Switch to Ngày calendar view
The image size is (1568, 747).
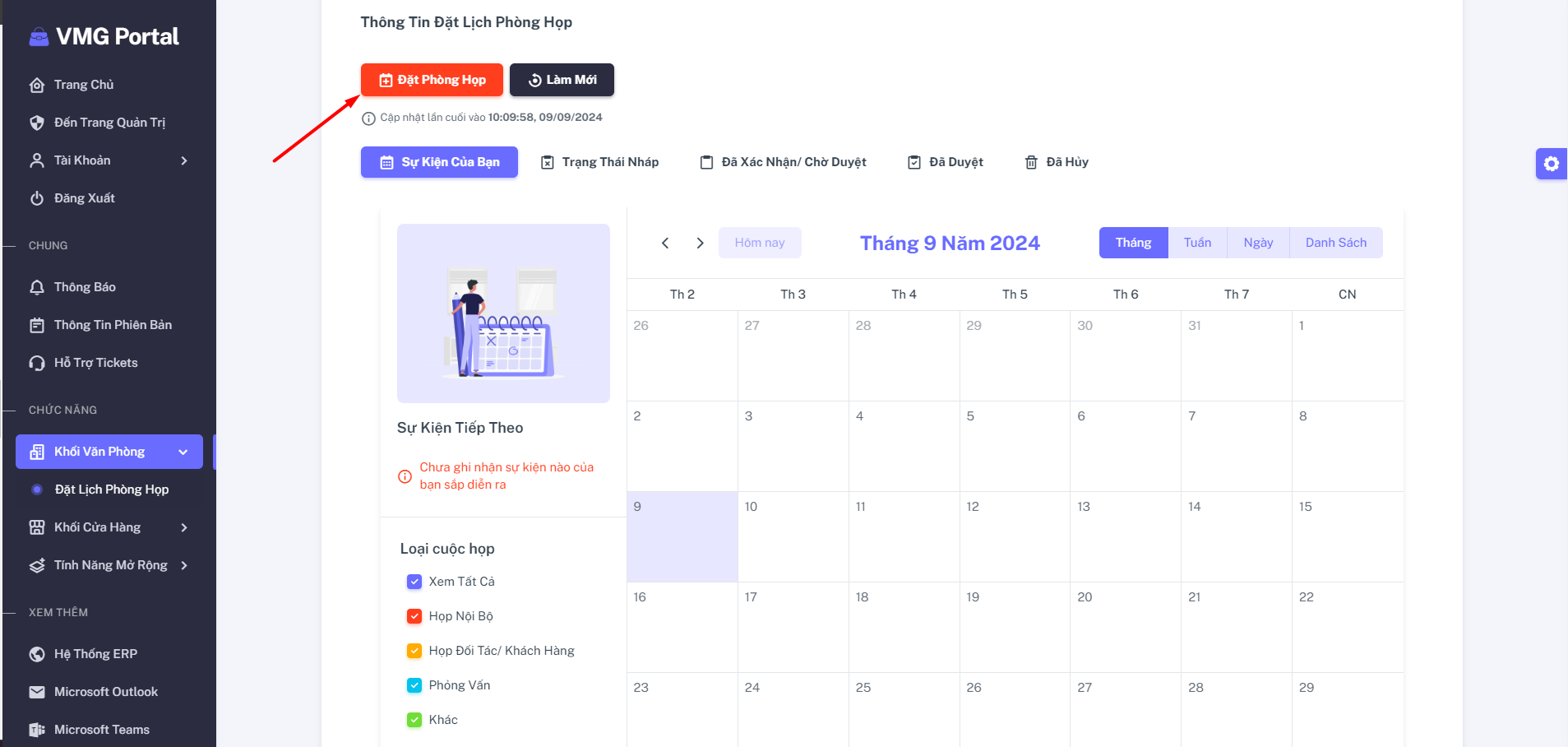click(1258, 243)
